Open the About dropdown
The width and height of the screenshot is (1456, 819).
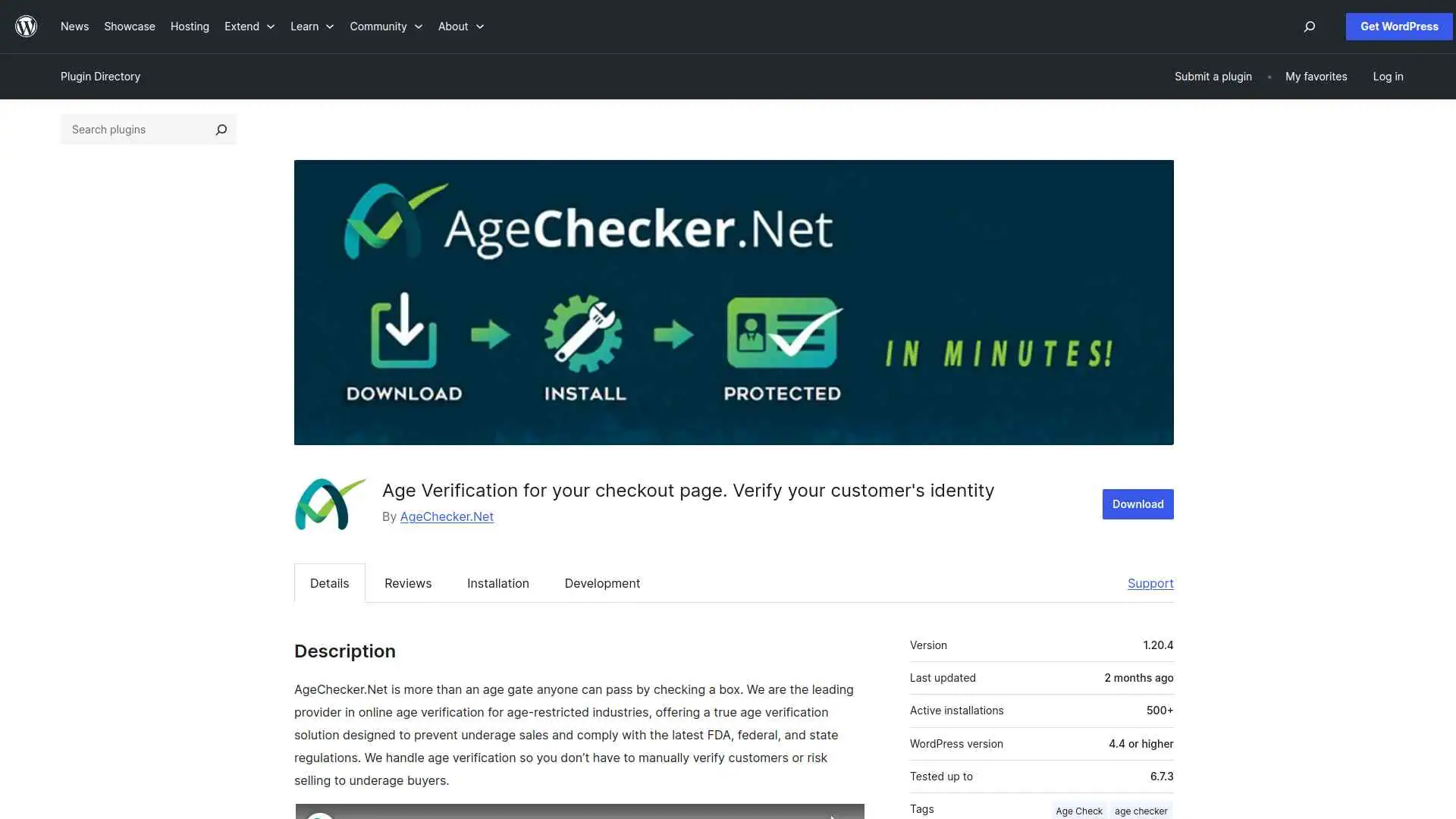coord(460,27)
